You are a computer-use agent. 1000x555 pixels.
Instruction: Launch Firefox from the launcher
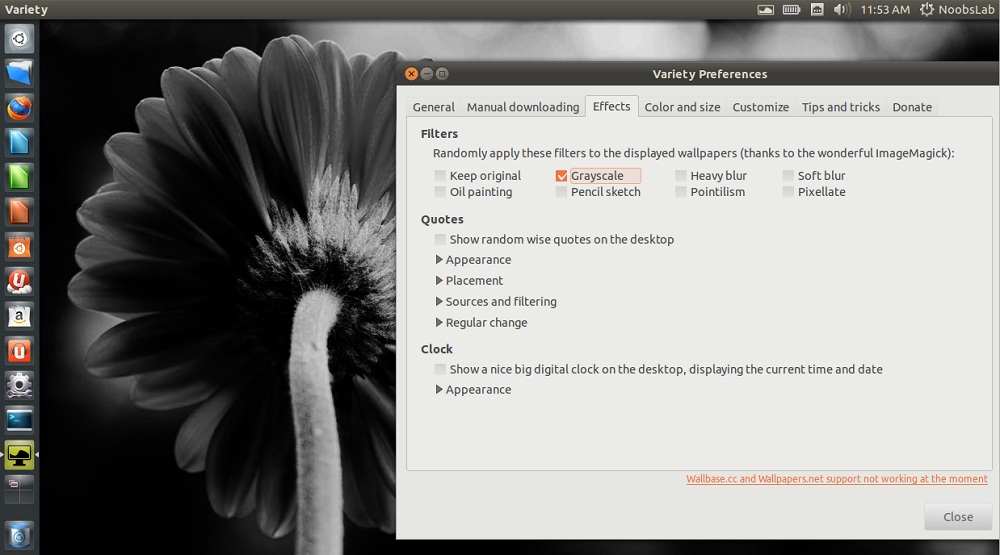(x=19, y=108)
